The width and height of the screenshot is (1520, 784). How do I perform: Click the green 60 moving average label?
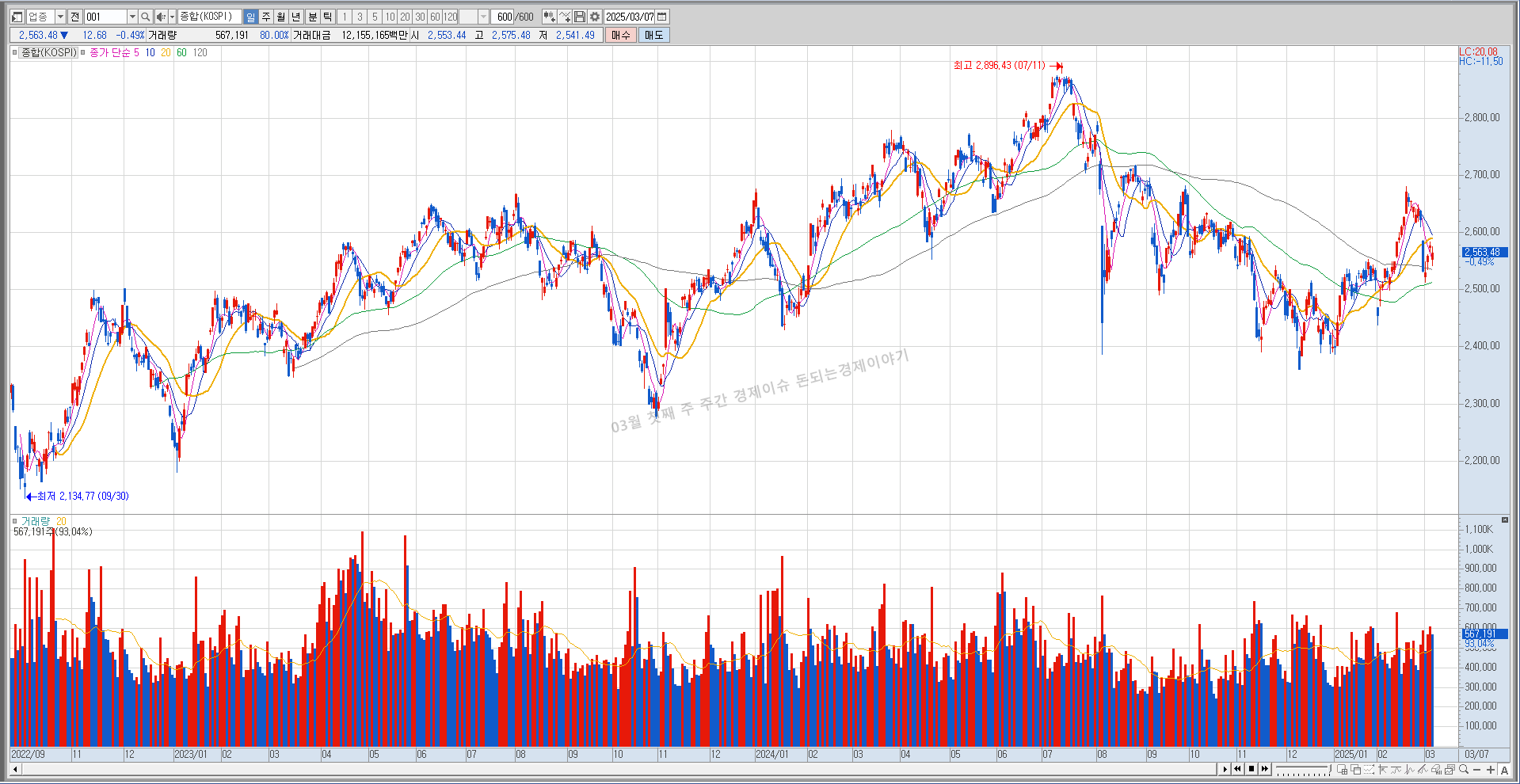181,52
